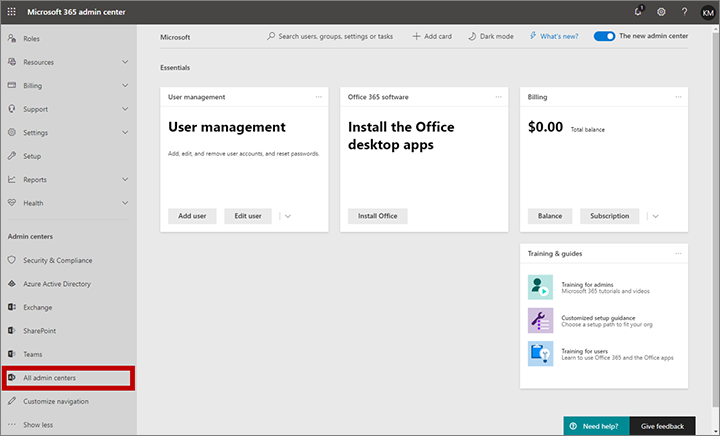Open the KM account avatar
Image resolution: width=720 pixels, height=436 pixels.
click(708, 12)
